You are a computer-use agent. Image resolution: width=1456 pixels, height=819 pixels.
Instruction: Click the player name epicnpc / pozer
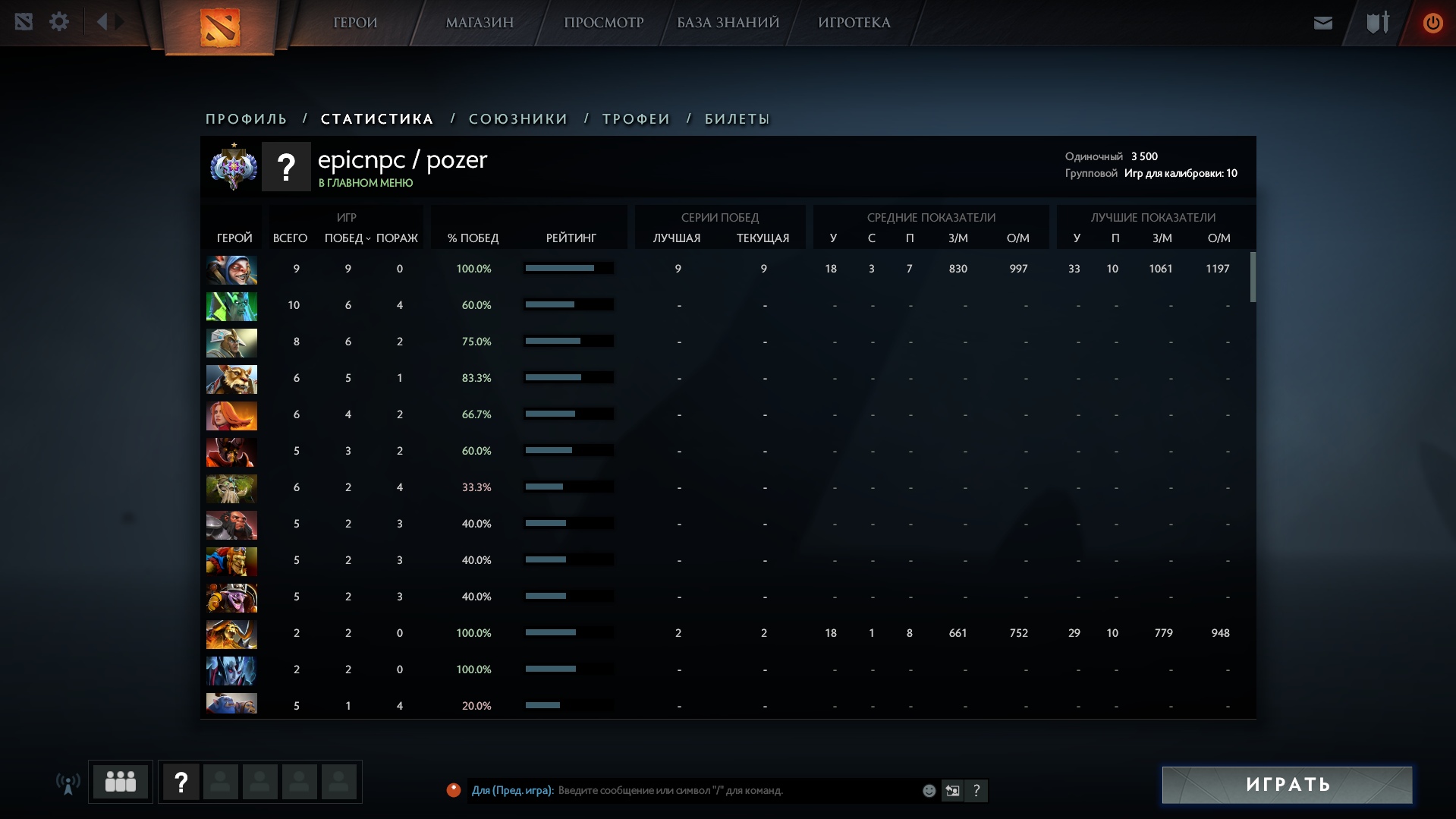[402, 160]
